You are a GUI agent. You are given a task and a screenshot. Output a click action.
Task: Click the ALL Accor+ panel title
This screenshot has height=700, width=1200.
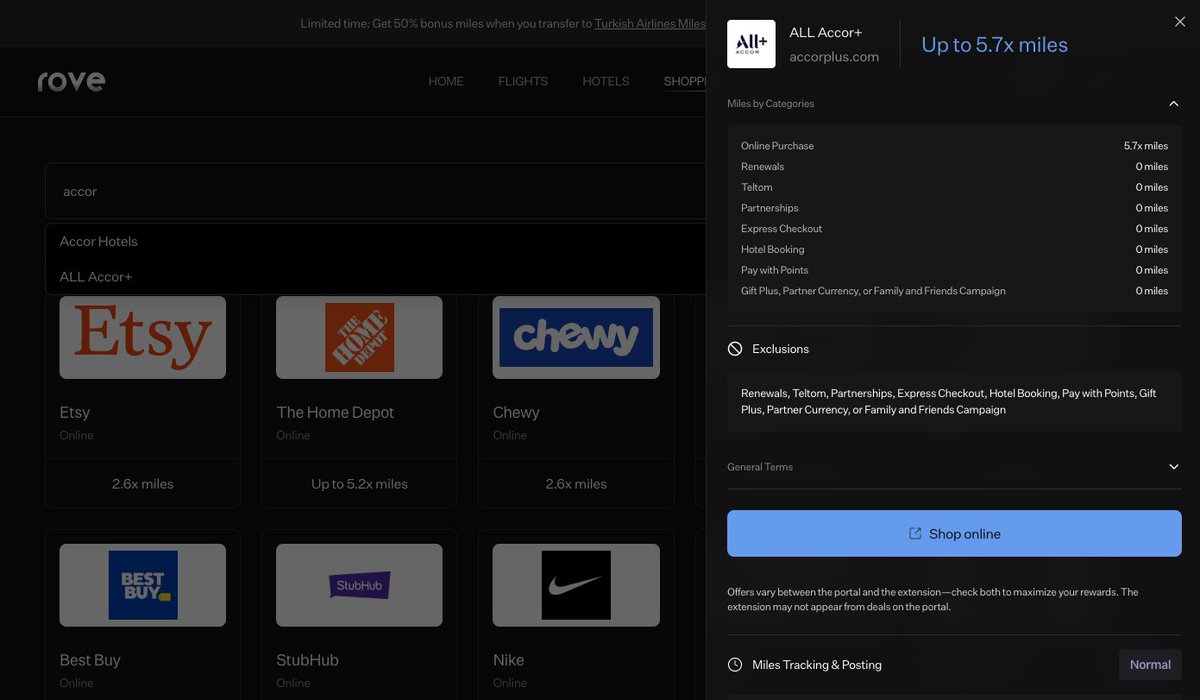(x=825, y=32)
